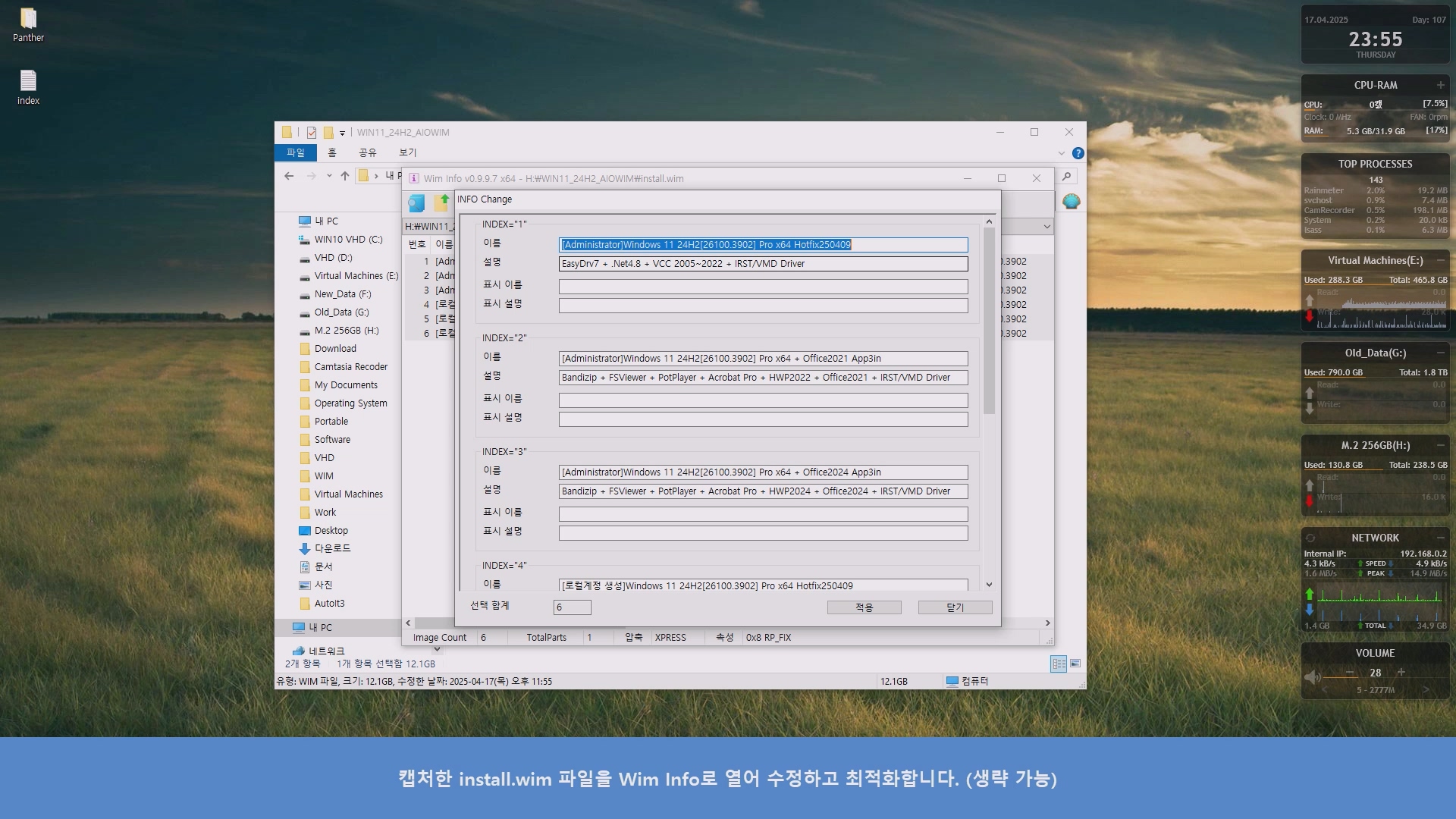This screenshot has height=819, width=1456.
Task: Click the properties checkmark icon in quick access toolbar
Action: pos(312,132)
